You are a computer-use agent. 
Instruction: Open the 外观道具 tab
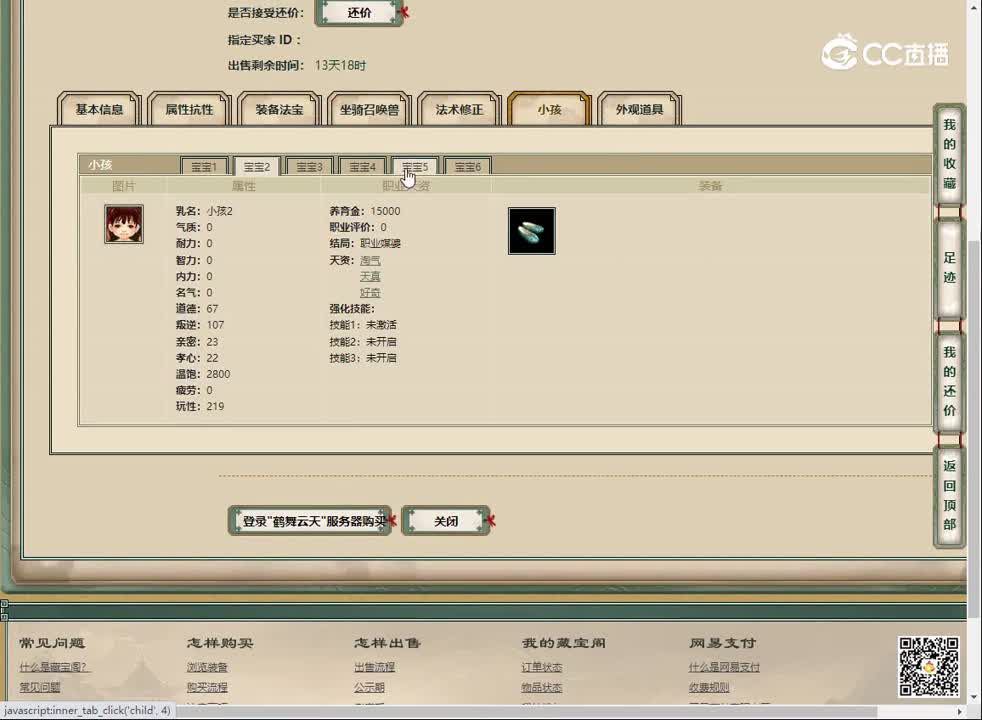coord(639,110)
